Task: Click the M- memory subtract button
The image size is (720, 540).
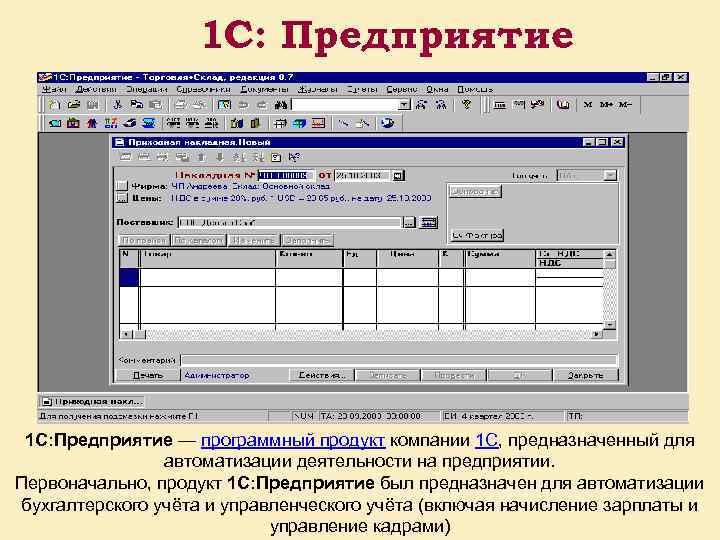Action: tap(625, 105)
